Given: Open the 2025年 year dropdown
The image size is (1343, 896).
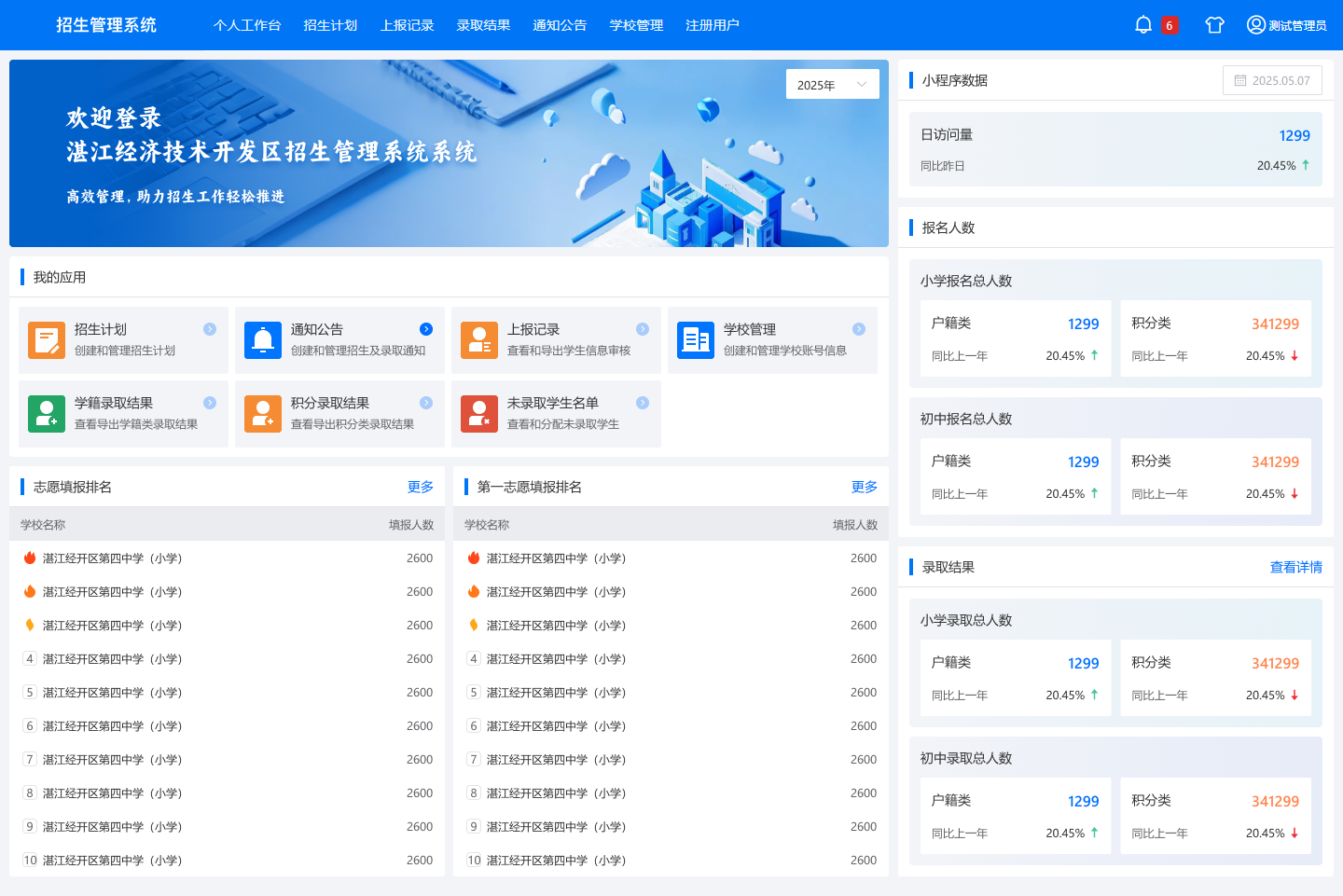Looking at the screenshot, I should (832, 85).
